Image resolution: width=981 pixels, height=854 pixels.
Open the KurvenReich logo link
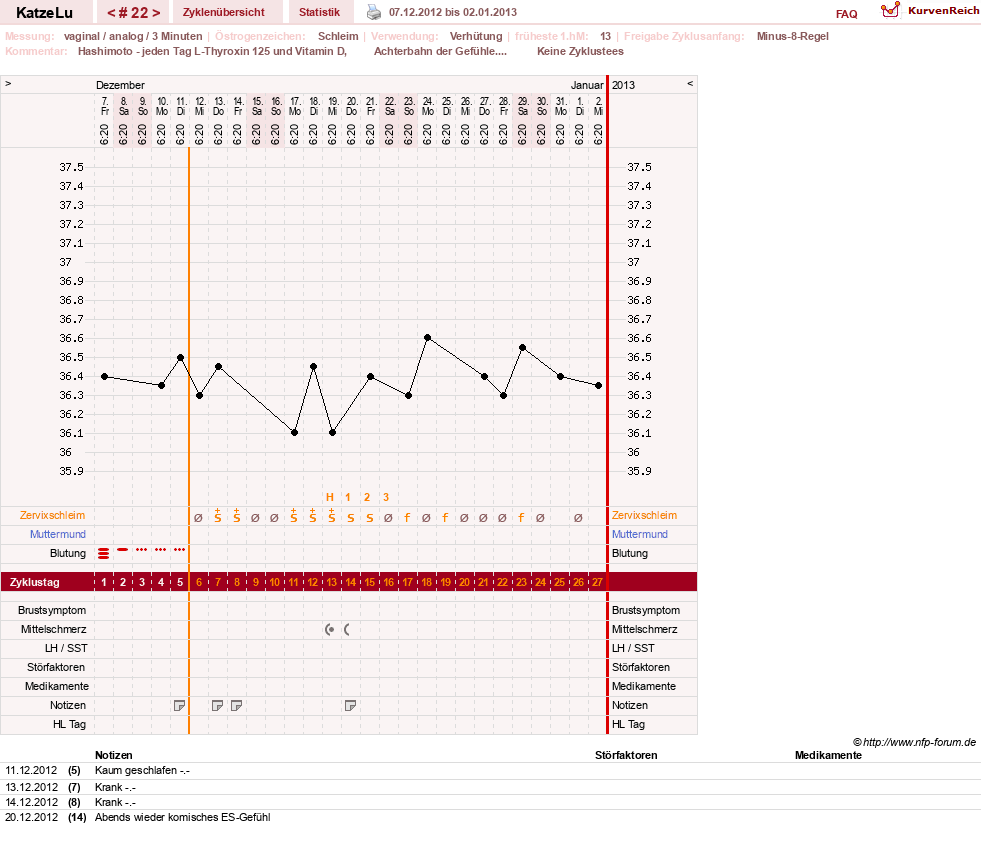pos(930,11)
